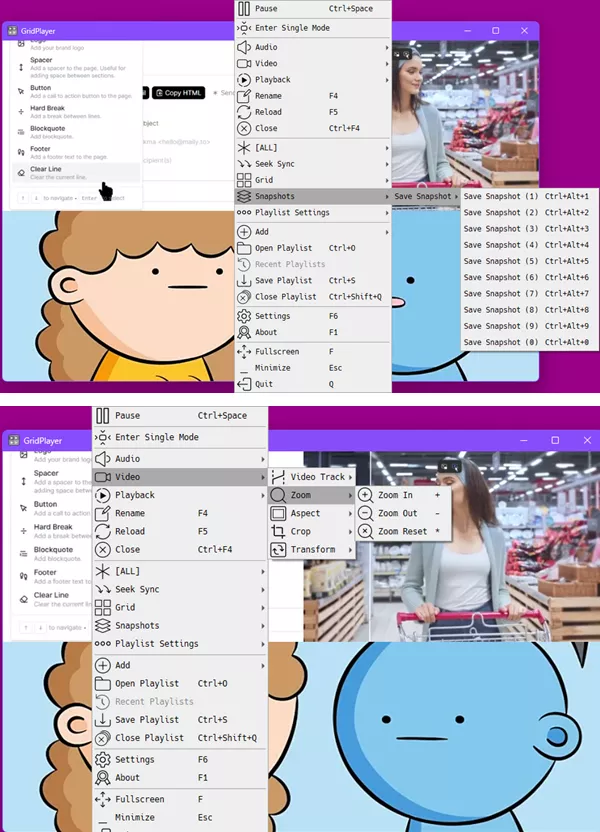The image size is (600, 832).
Task: Click the Zoom Reset icon
Action: click(x=365, y=531)
